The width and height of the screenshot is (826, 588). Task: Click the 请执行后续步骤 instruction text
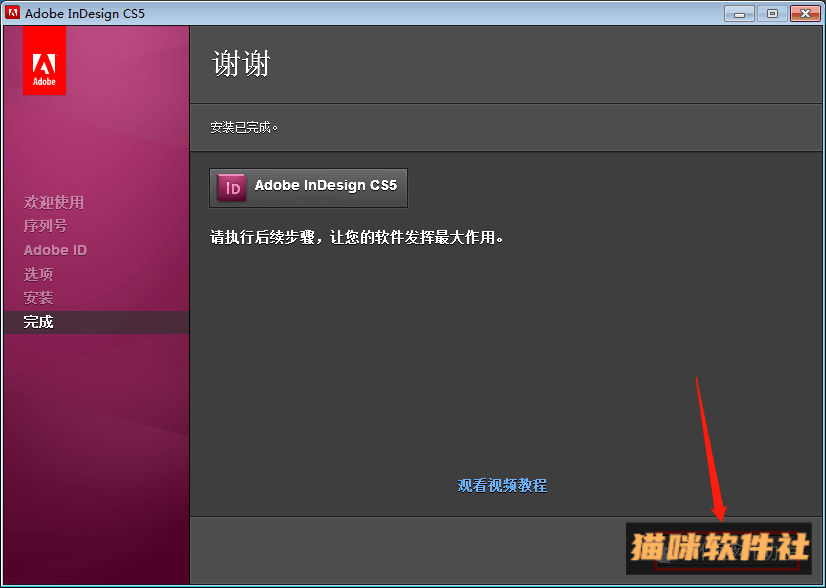pyautogui.click(x=357, y=237)
